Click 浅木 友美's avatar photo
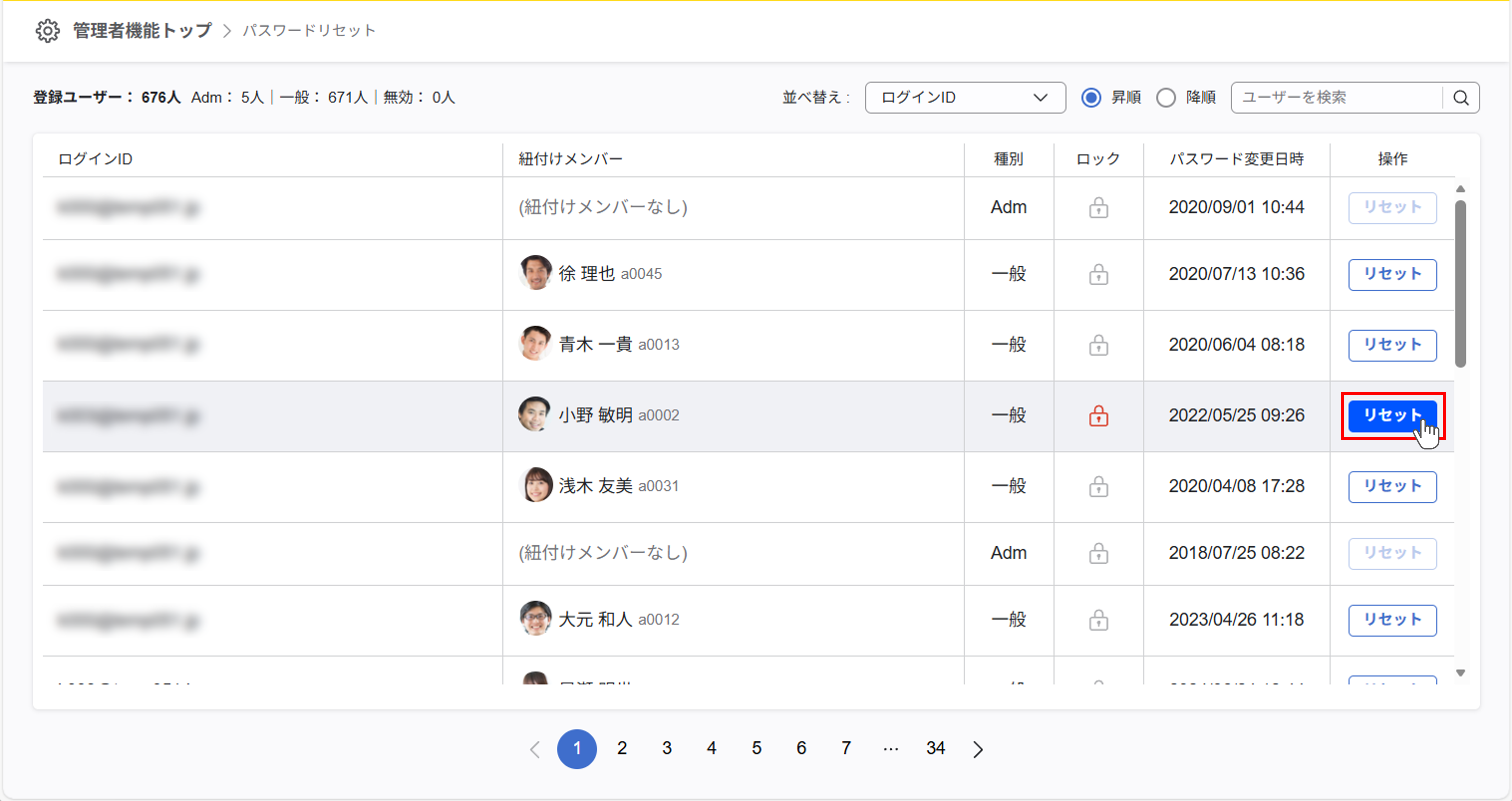Screen dimensions: 1512x801 point(535,485)
